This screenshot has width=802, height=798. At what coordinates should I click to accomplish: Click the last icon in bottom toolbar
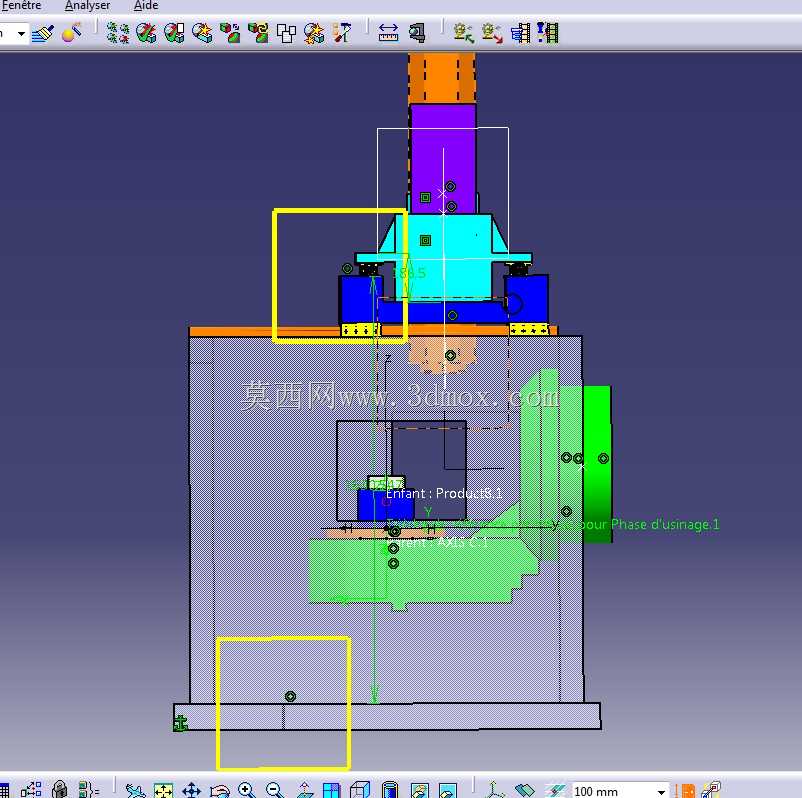pyautogui.click(x=711, y=790)
